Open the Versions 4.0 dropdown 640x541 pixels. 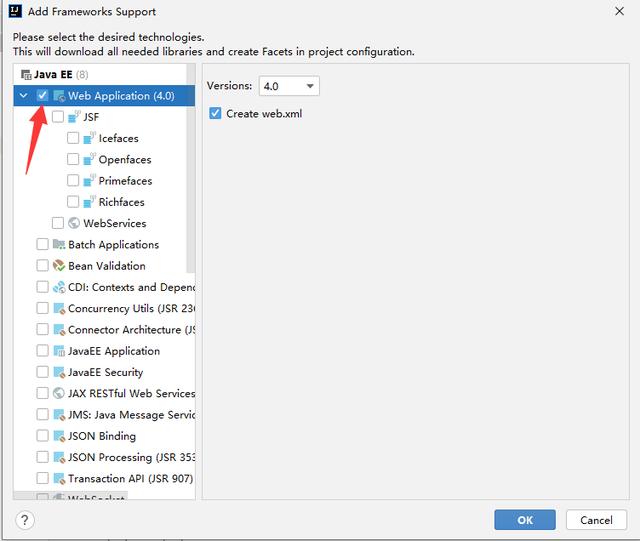(x=289, y=86)
